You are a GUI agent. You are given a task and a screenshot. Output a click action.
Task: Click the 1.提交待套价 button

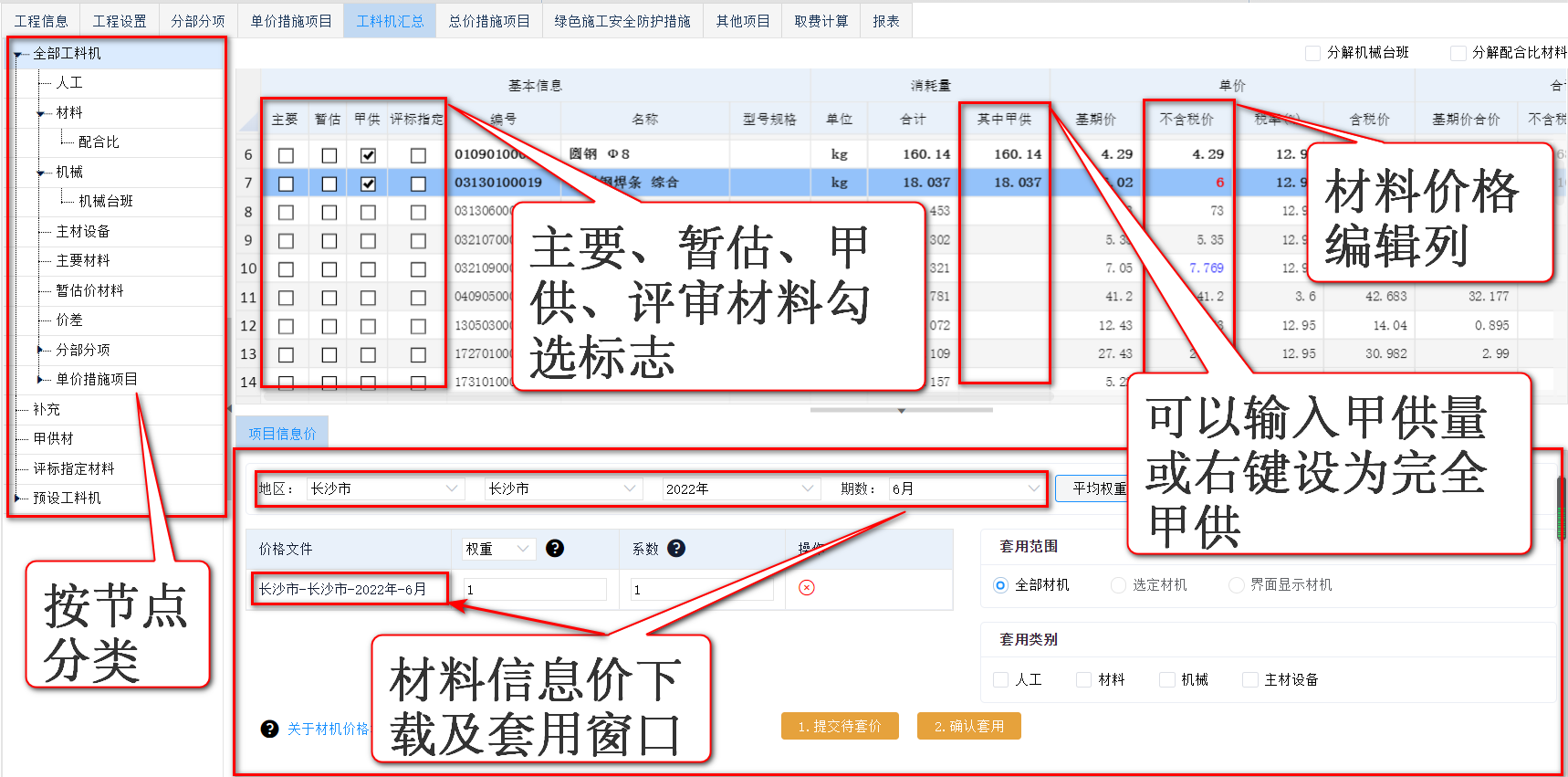pos(840,726)
